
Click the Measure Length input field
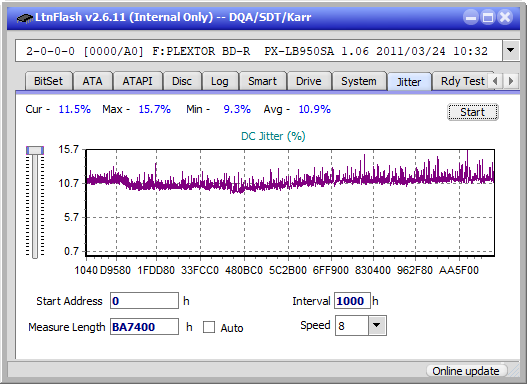(x=144, y=327)
